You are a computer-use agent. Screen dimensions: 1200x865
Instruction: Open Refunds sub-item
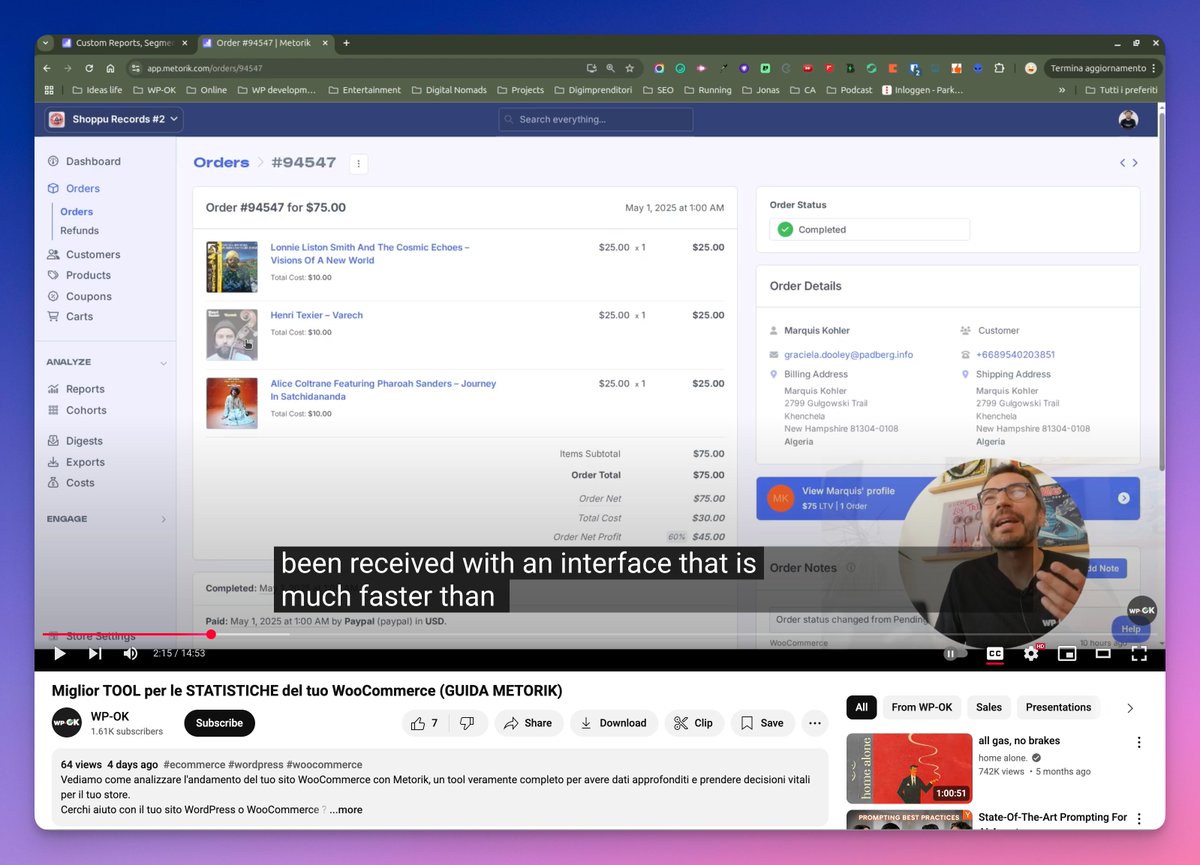(79, 230)
